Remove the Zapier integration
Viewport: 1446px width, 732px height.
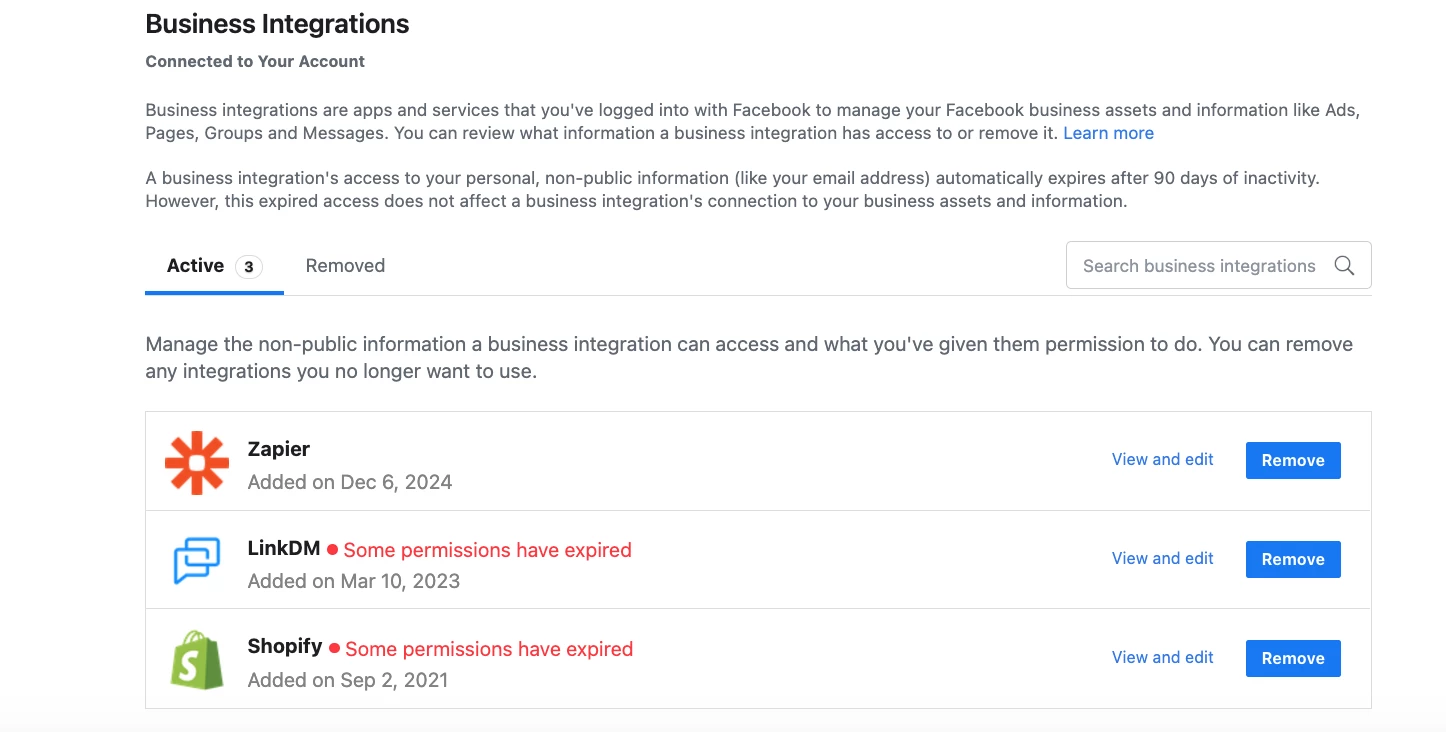click(x=1292, y=461)
